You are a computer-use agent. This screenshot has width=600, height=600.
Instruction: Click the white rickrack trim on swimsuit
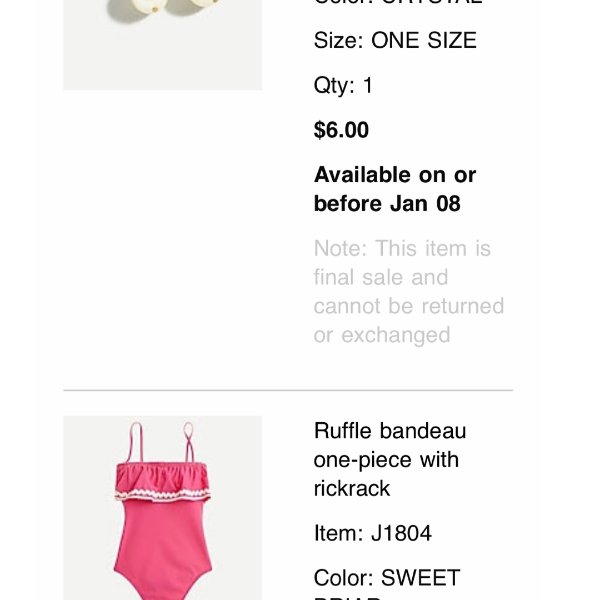click(163, 494)
